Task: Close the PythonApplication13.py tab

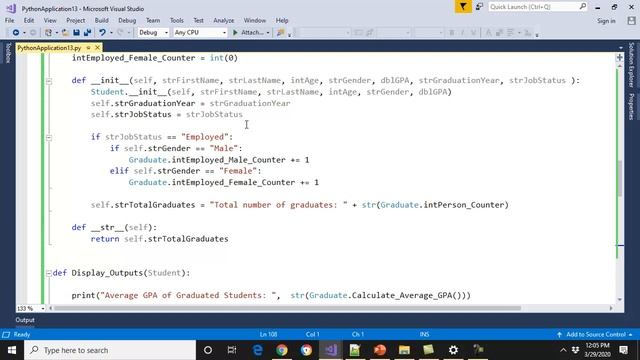Action: (x=97, y=48)
